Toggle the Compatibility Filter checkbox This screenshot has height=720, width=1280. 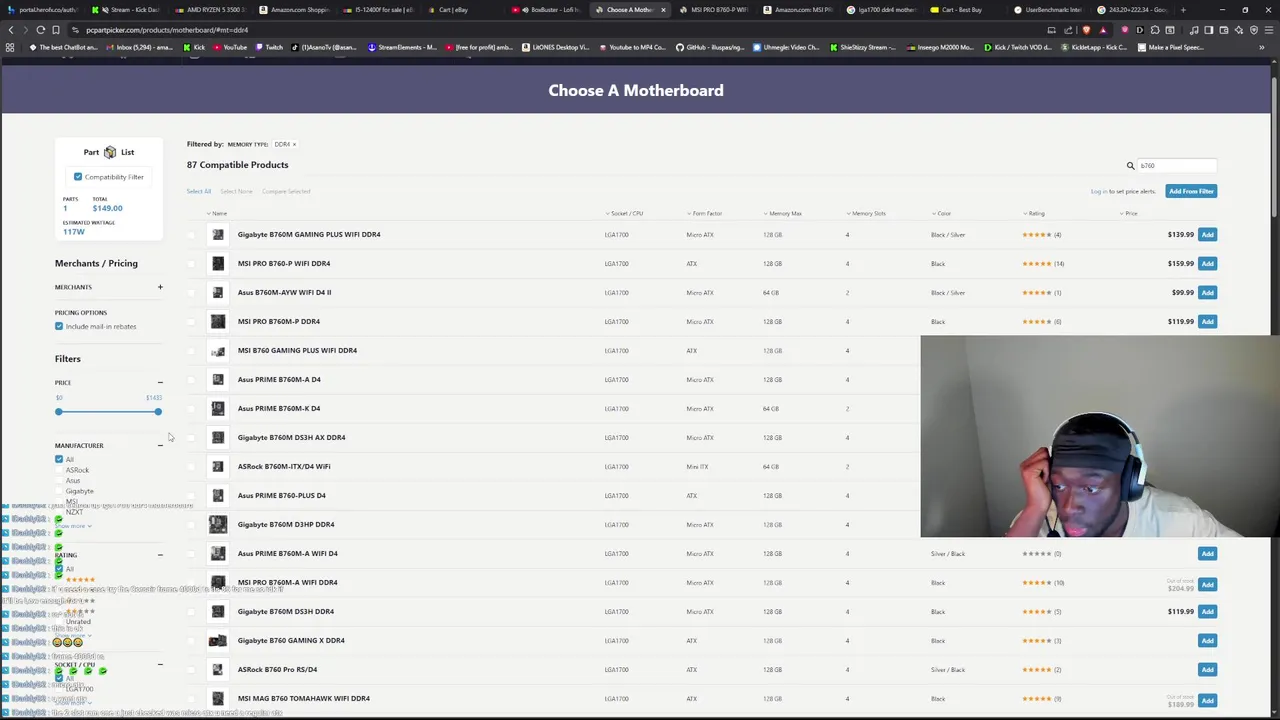(78, 177)
